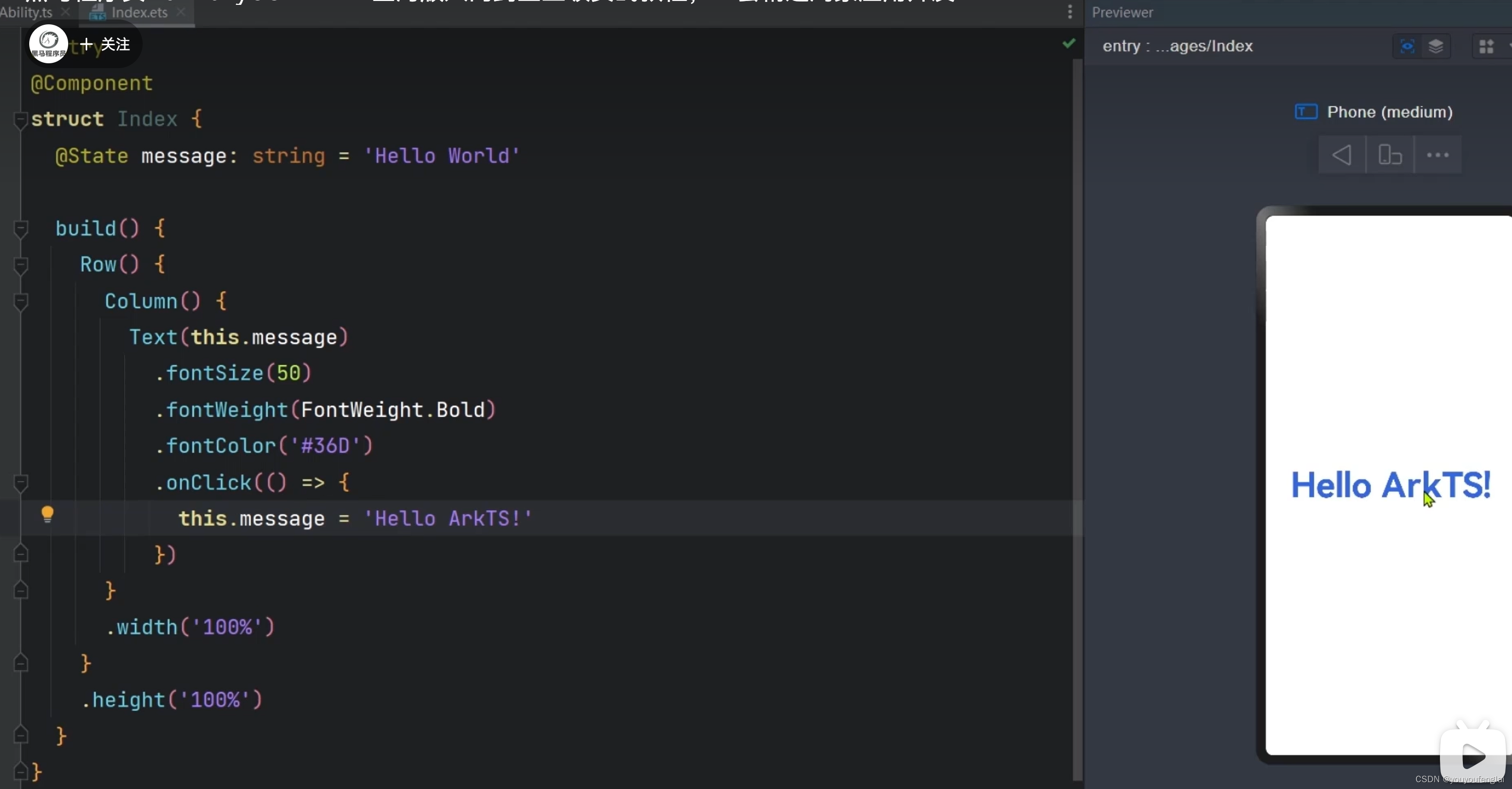Click the fontSize(50) line
1512x789 pixels.
click(x=233, y=373)
